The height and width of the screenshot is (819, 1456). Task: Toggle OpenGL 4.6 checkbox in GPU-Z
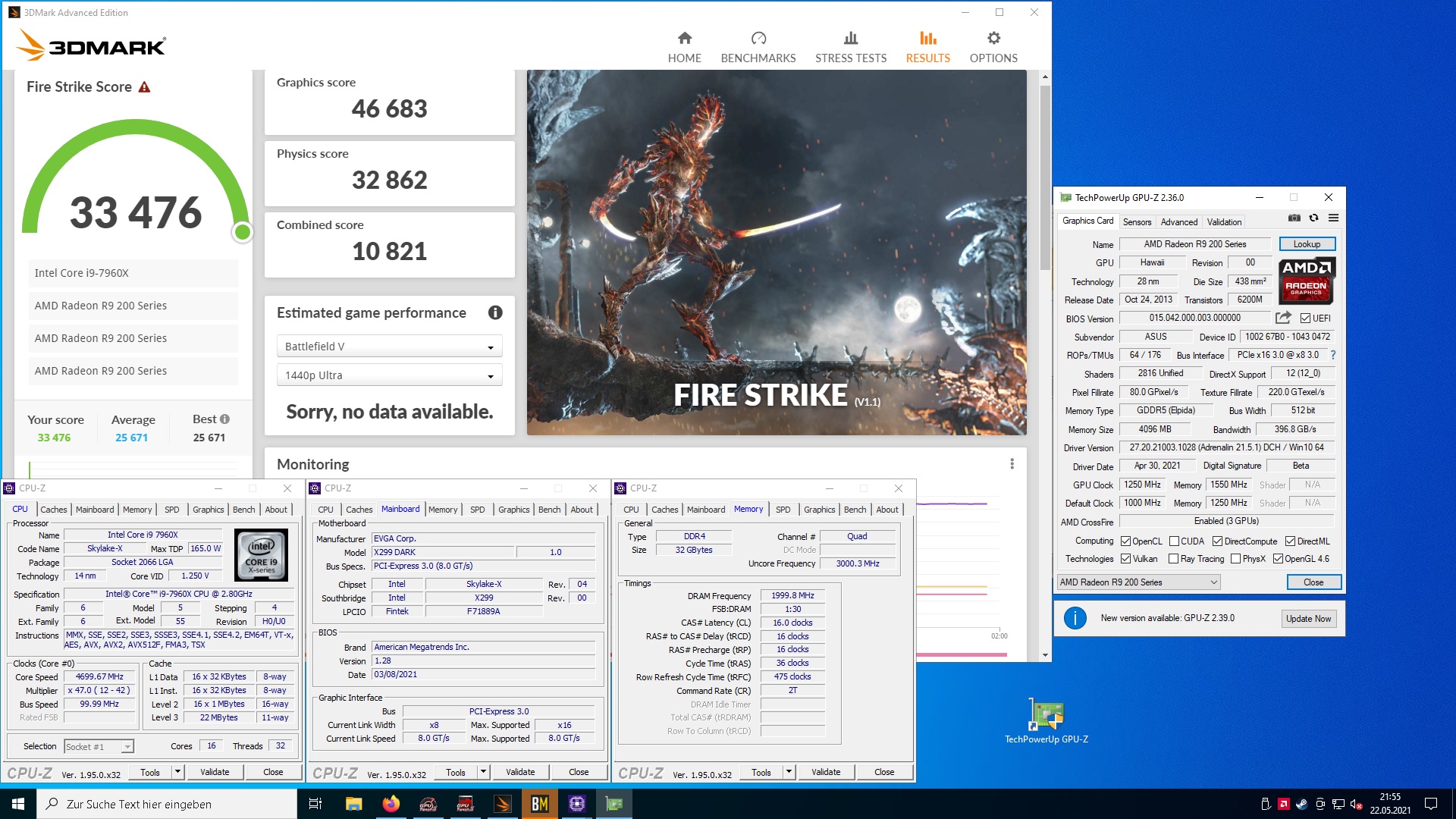[1278, 559]
